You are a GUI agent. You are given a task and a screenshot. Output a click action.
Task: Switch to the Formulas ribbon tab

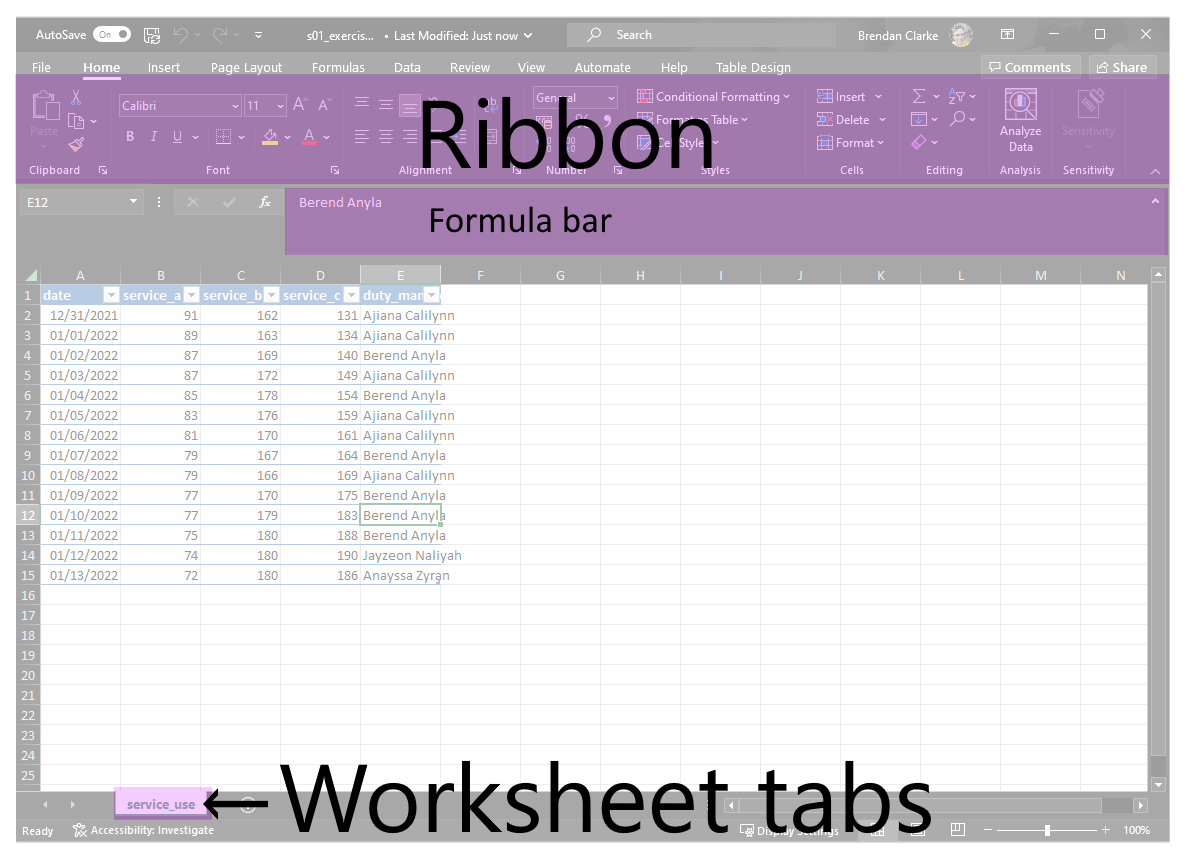338,68
